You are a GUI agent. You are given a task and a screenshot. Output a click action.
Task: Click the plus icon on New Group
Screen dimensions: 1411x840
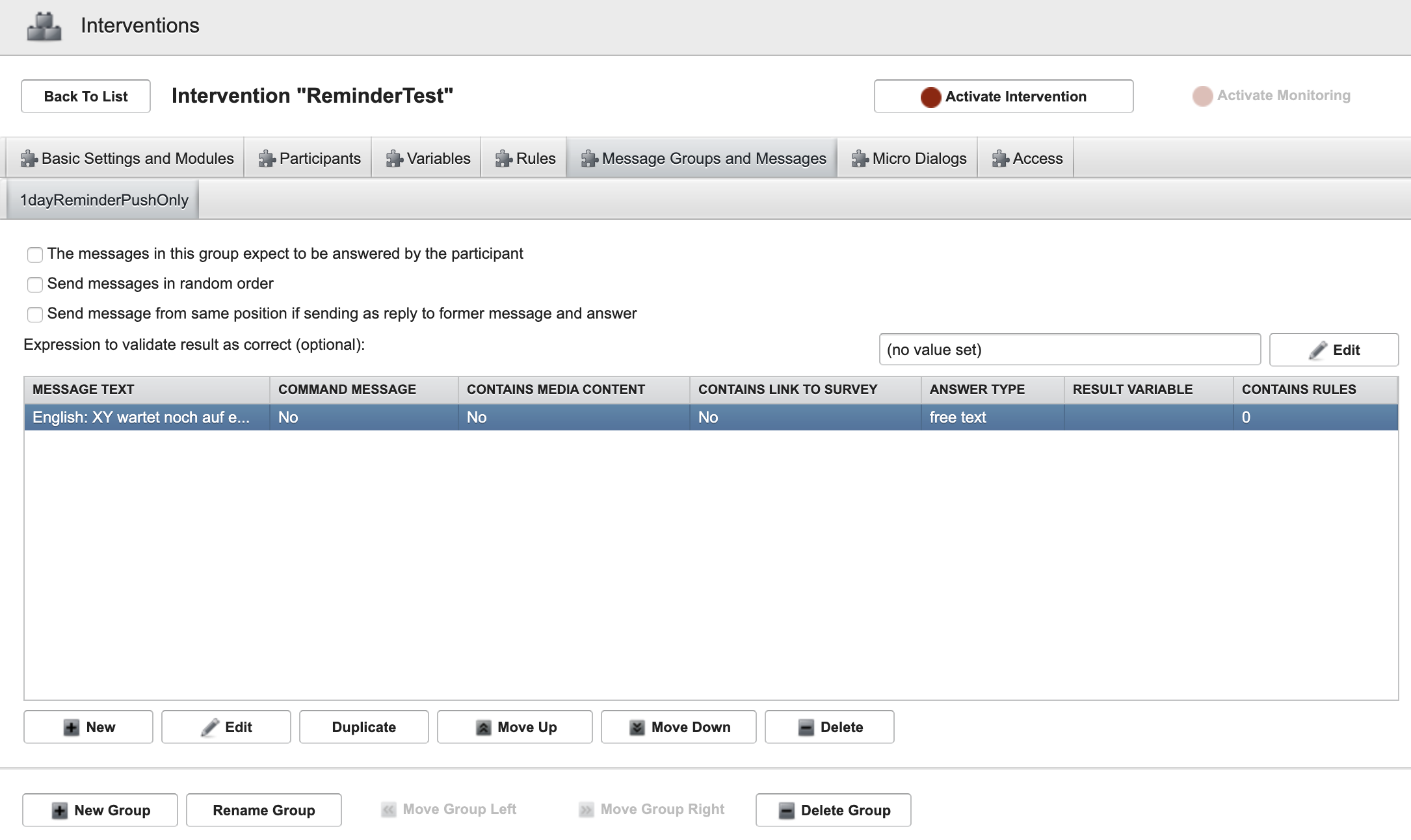pos(60,811)
